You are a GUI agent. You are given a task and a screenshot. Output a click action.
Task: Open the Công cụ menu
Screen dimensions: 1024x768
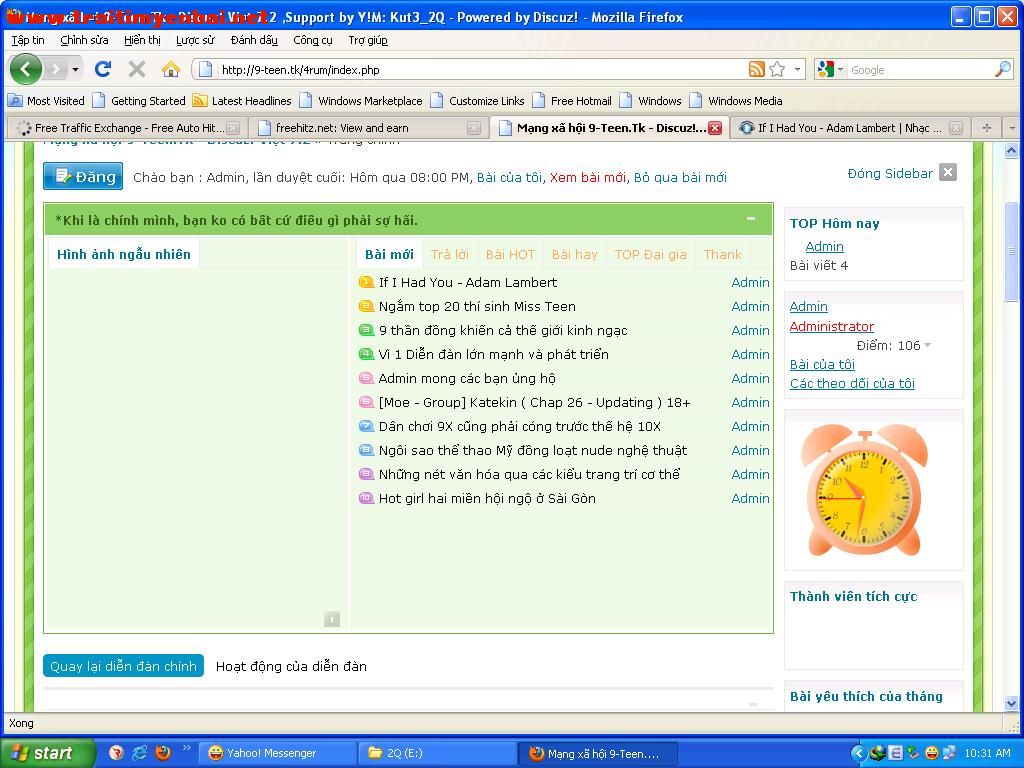(x=313, y=40)
